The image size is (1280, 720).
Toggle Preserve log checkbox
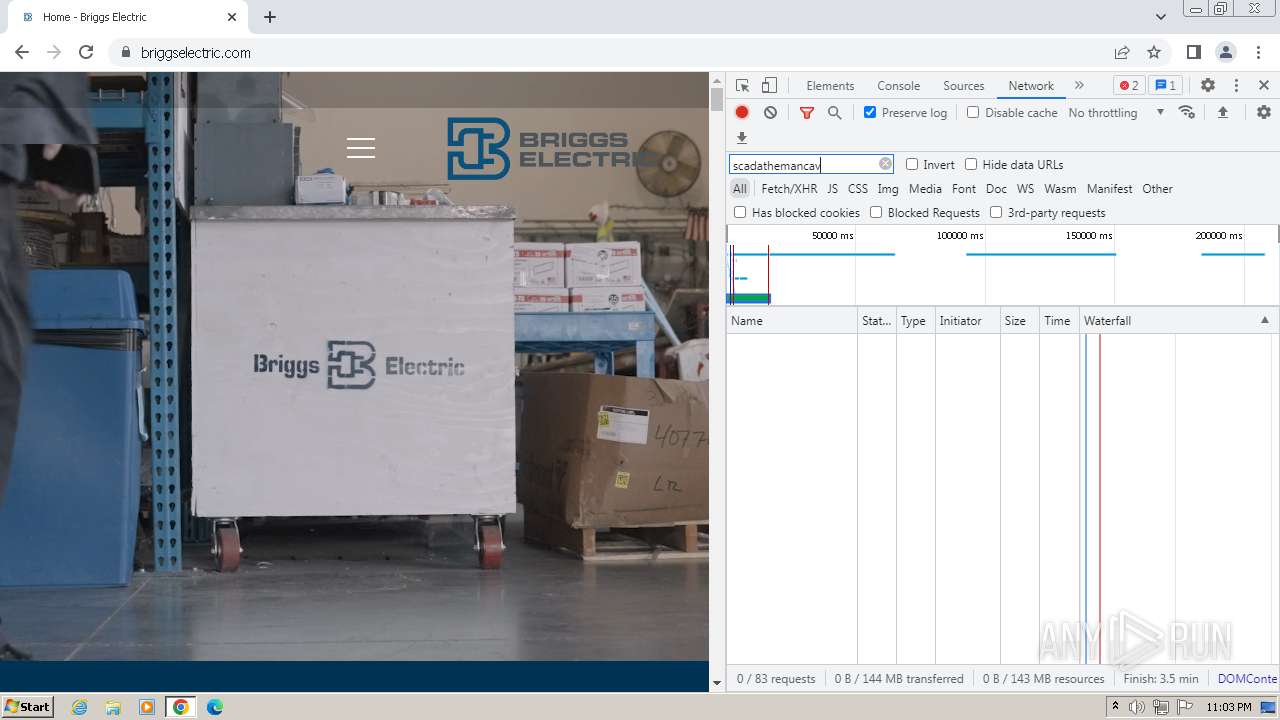[870, 112]
